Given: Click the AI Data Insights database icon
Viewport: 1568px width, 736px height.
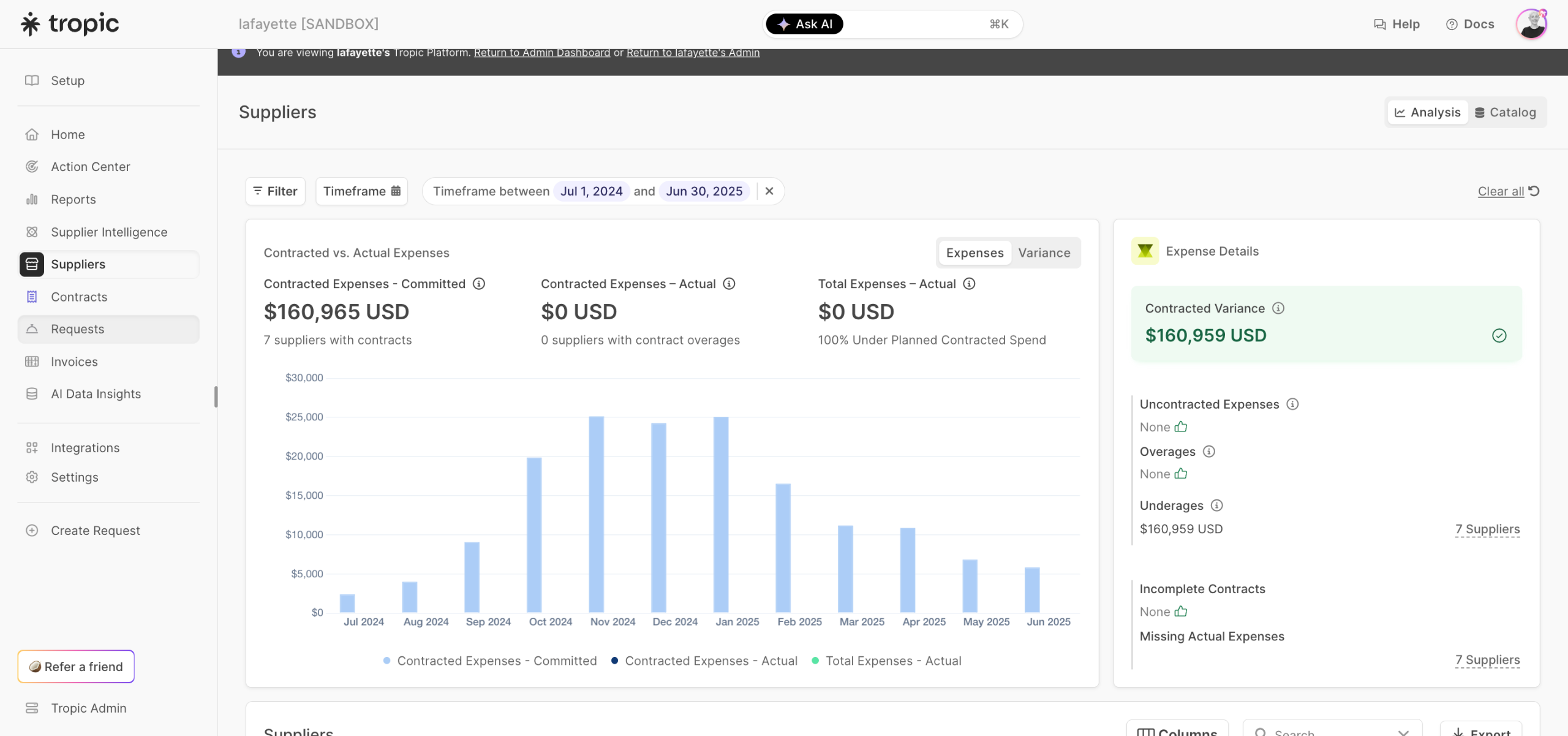Looking at the screenshot, I should tap(32, 394).
